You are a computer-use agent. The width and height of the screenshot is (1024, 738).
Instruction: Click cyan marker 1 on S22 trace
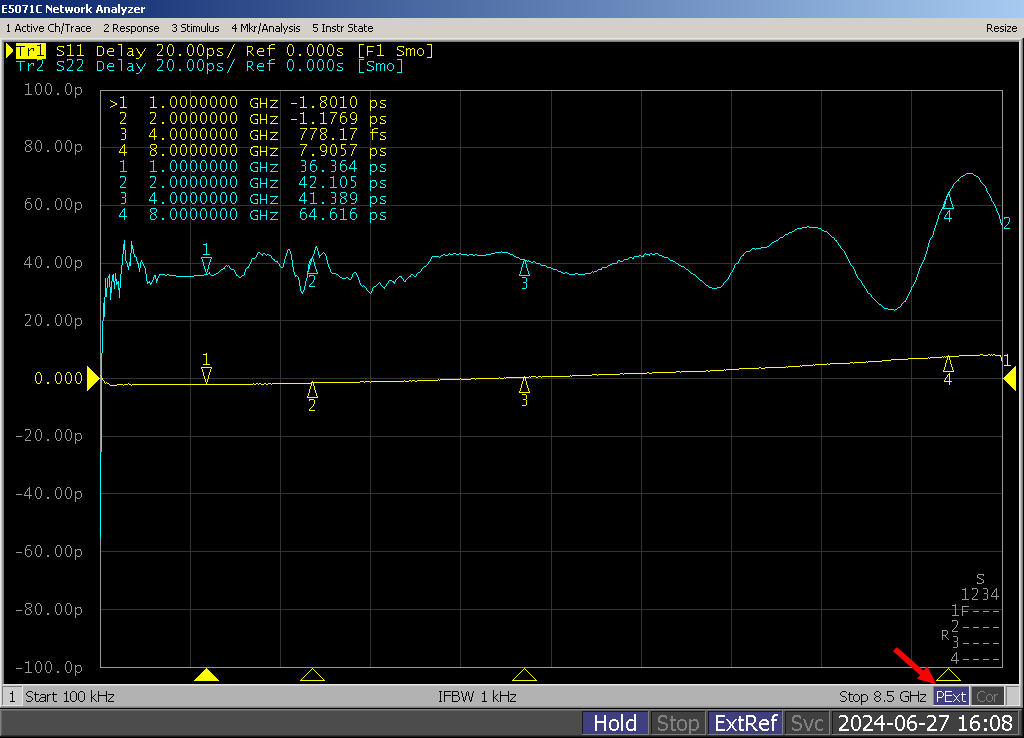tap(206, 264)
